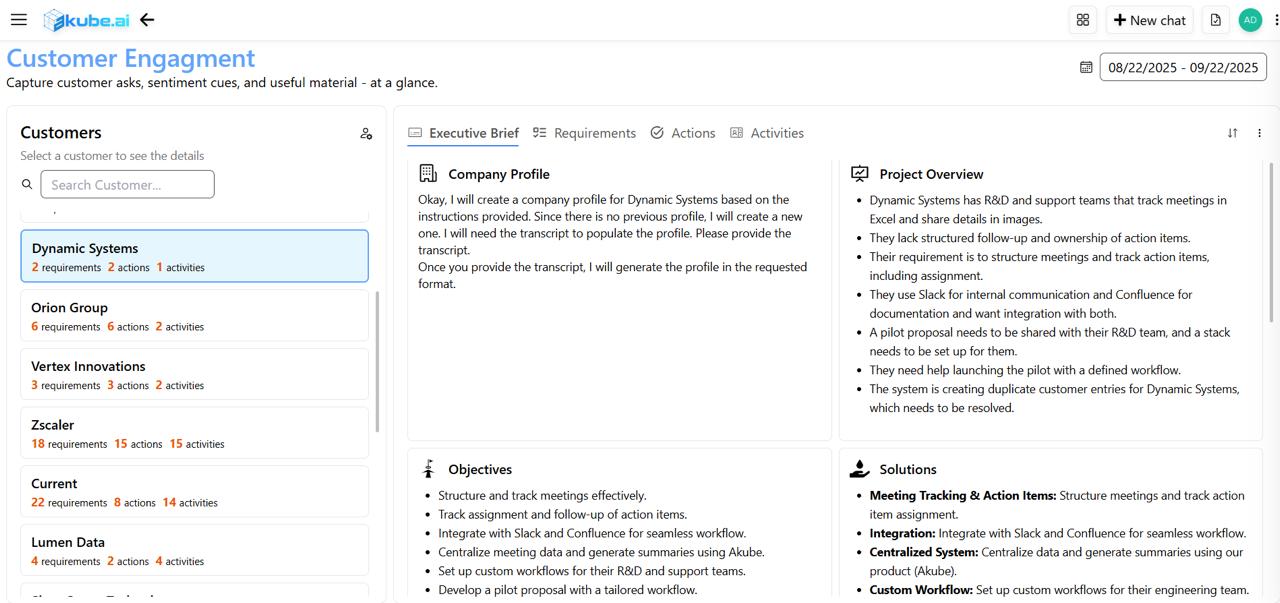Screen dimensions: 1280x603
Task: Click the calendar icon beside date range
Action: tap(1086, 67)
